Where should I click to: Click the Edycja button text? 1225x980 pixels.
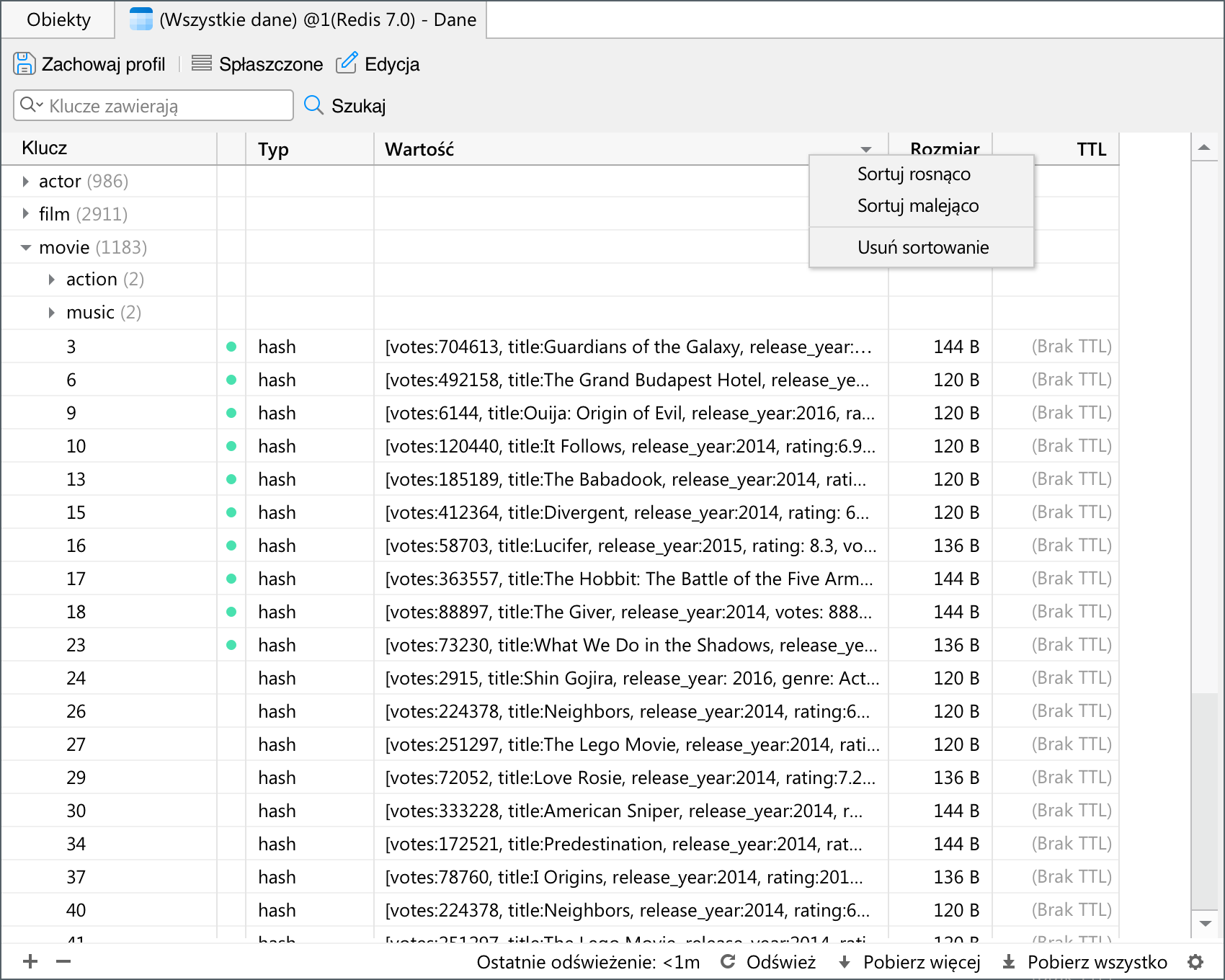(392, 64)
